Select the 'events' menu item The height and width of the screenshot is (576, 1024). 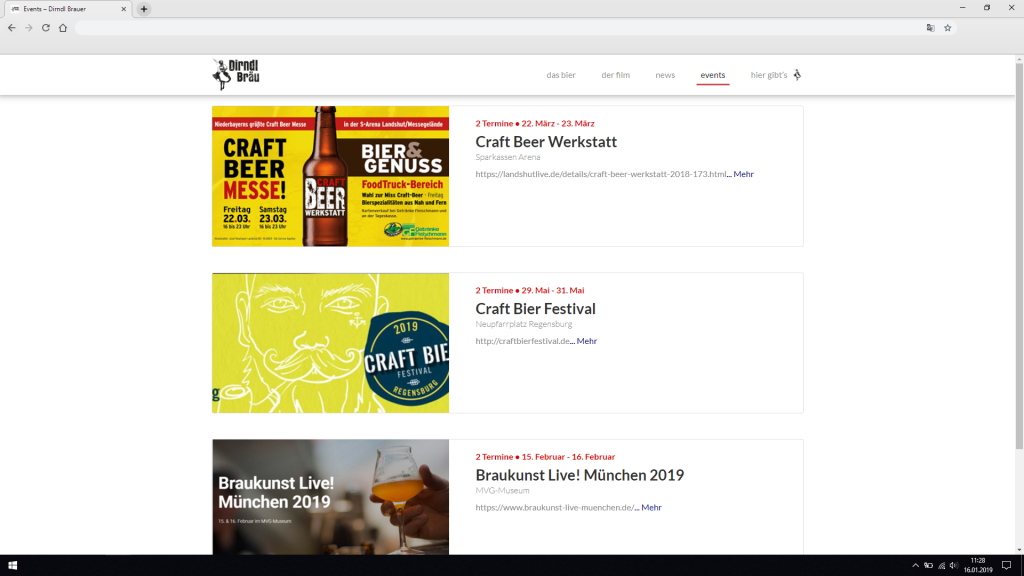click(x=712, y=75)
